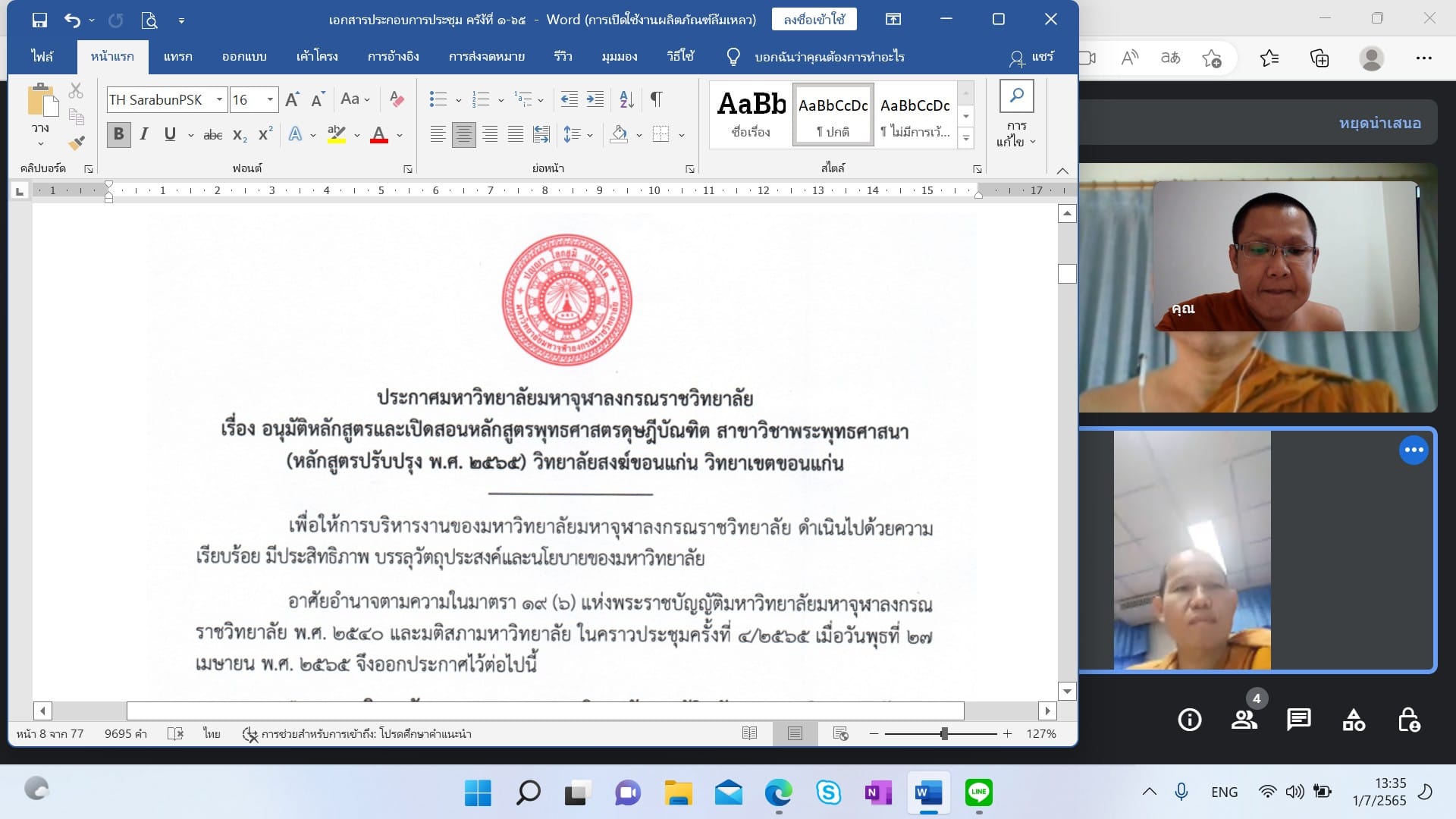This screenshot has height=819, width=1456.
Task: Switch to the ออกแบบ (Design) tab
Action: click(244, 56)
